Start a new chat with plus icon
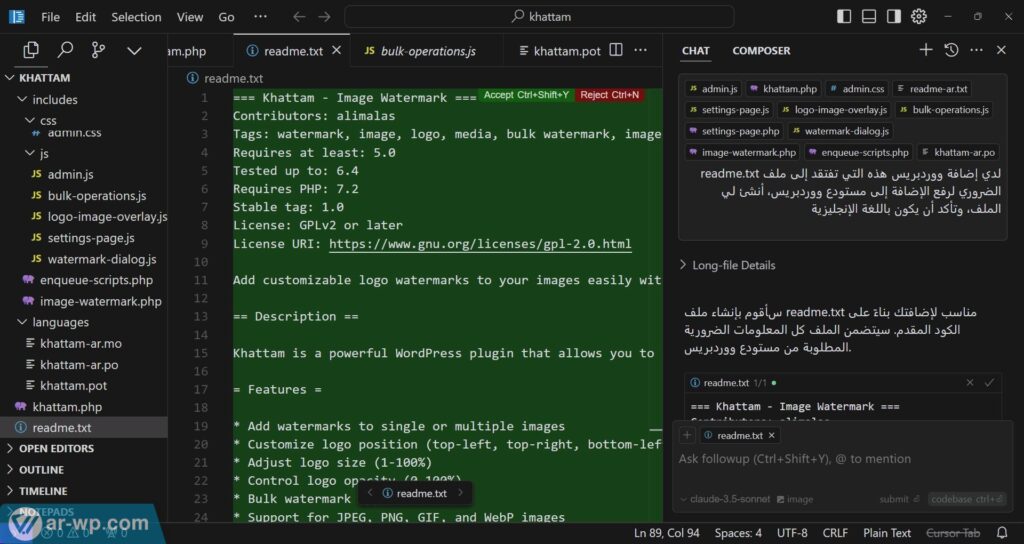Viewport: 1024px width, 544px height. (x=926, y=50)
